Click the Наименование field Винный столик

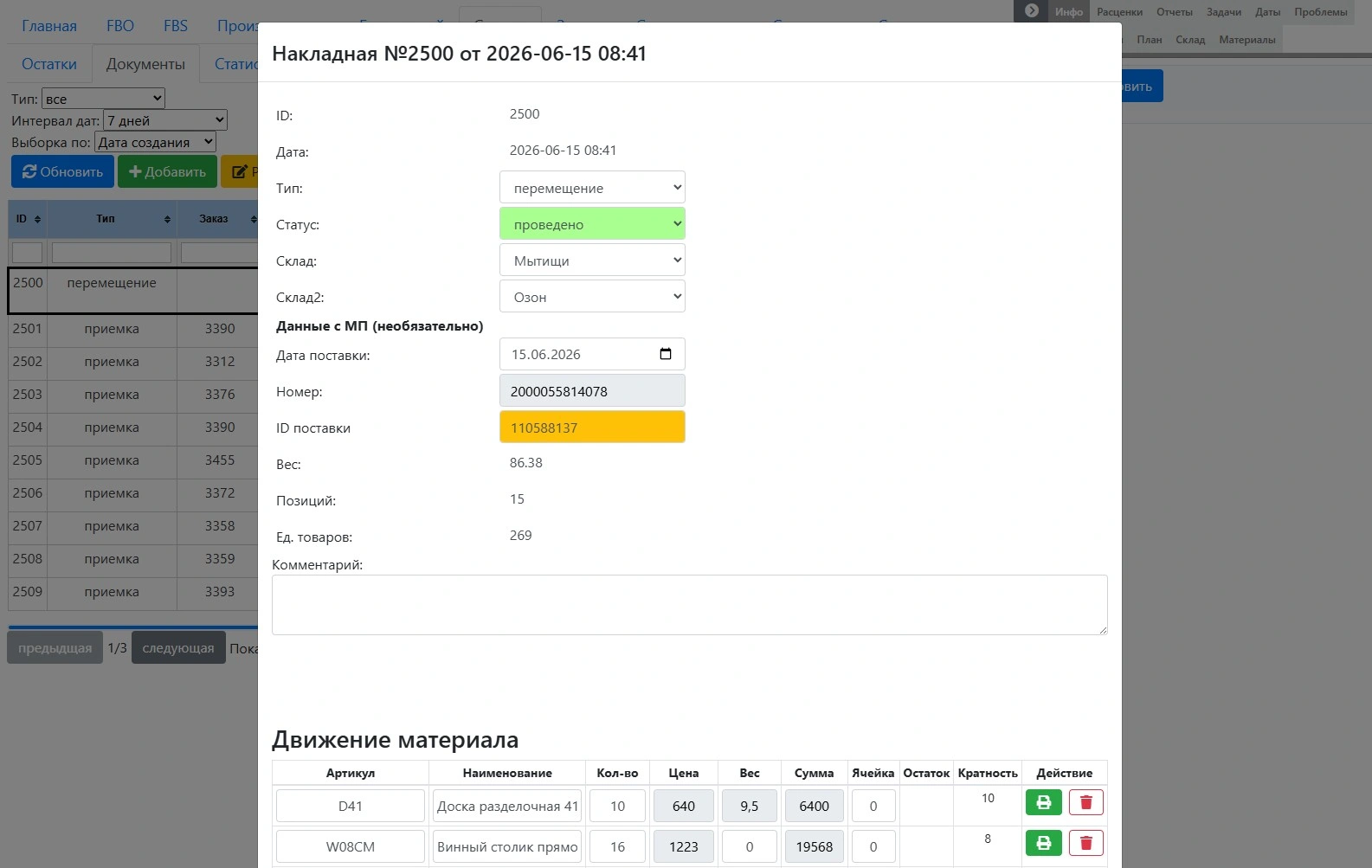[507, 846]
